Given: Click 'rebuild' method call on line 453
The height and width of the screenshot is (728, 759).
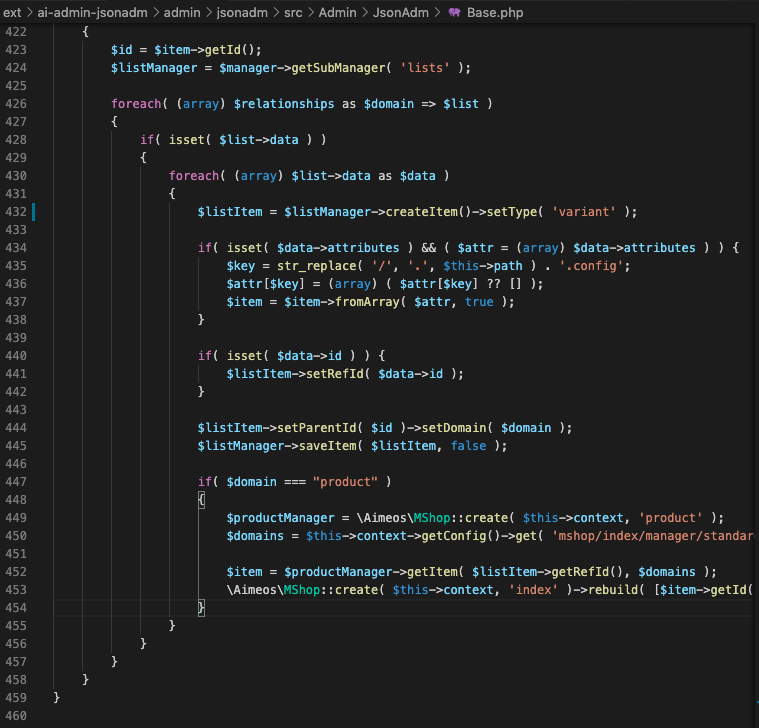Looking at the screenshot, I should (x=613, y=590).
